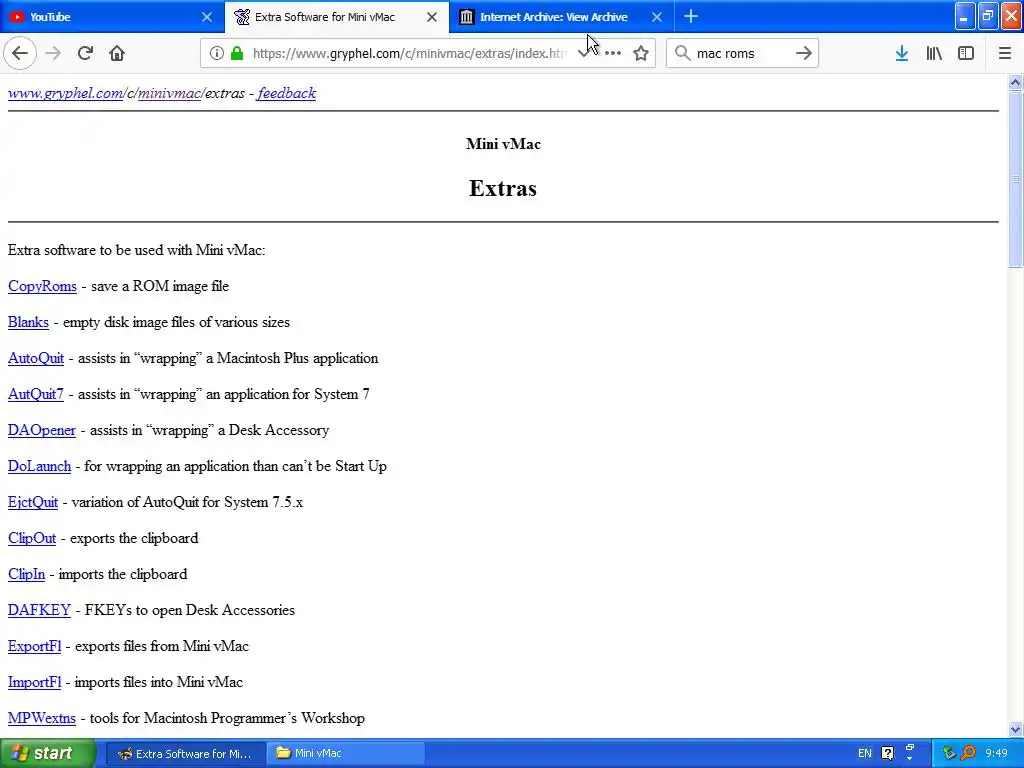Open the AutQuit7 link
The width and height of the screenshot is (1024, 768).
[x=36, y=394]
